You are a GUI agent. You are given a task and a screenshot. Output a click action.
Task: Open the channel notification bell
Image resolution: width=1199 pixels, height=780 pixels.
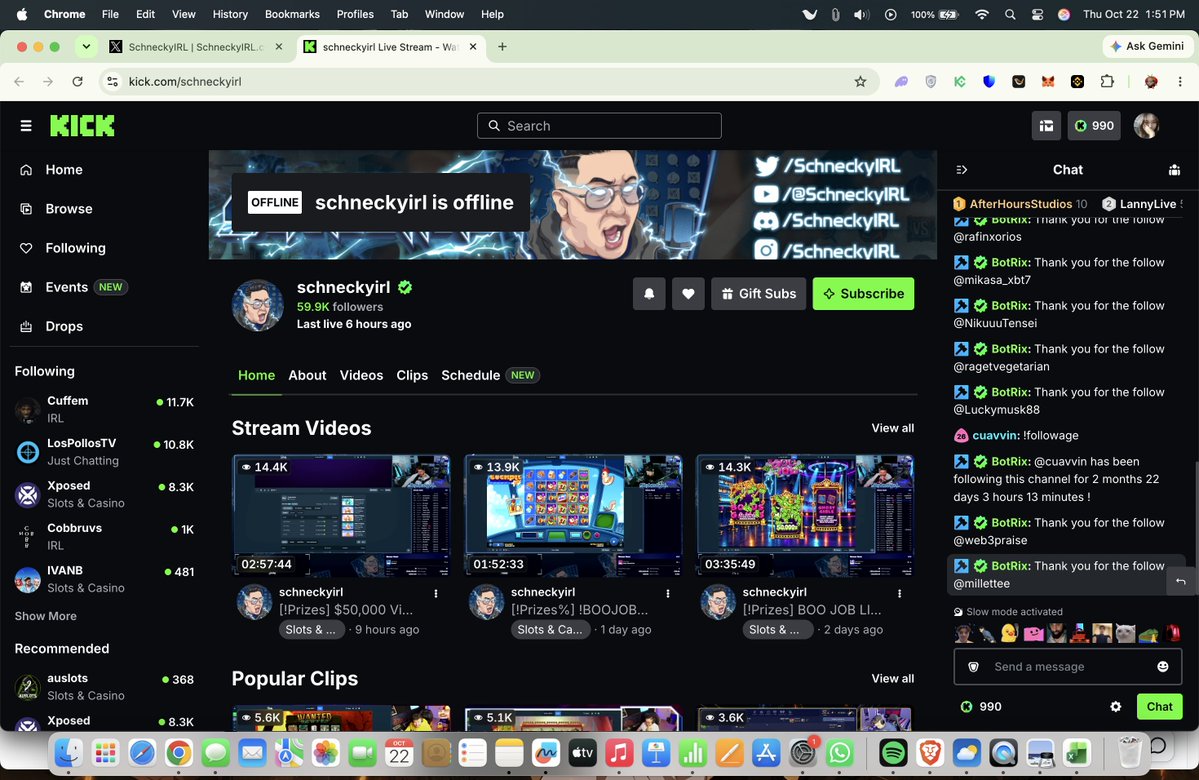click(x=649, y=294)
